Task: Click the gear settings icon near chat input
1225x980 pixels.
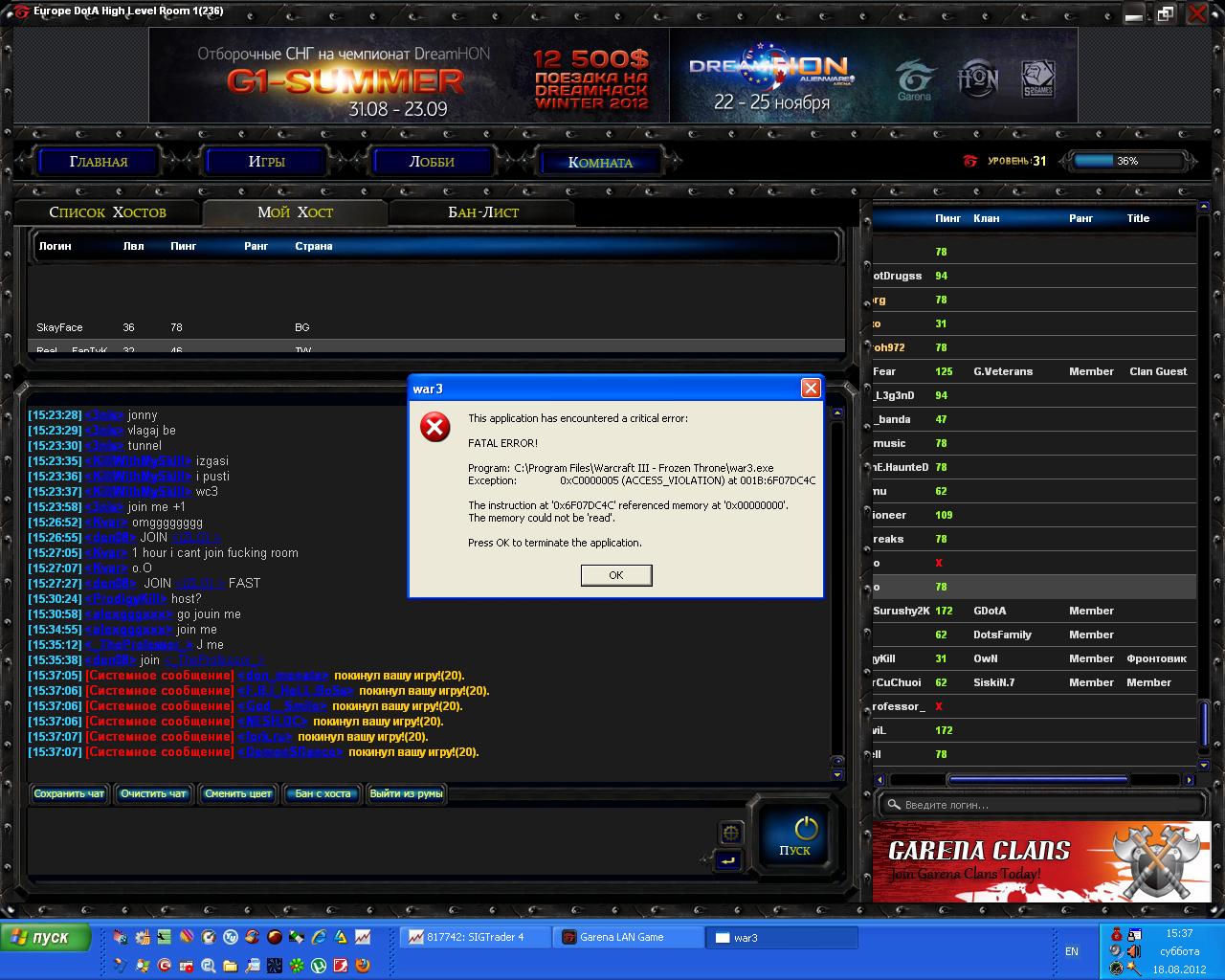Action: 730,833
